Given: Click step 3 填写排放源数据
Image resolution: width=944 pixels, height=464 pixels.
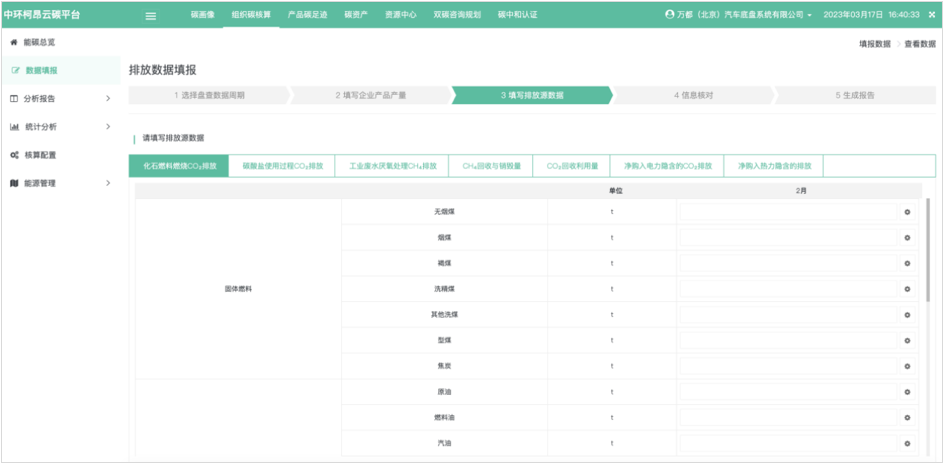Looking at the screenshot, I should [x=532, y=95].
